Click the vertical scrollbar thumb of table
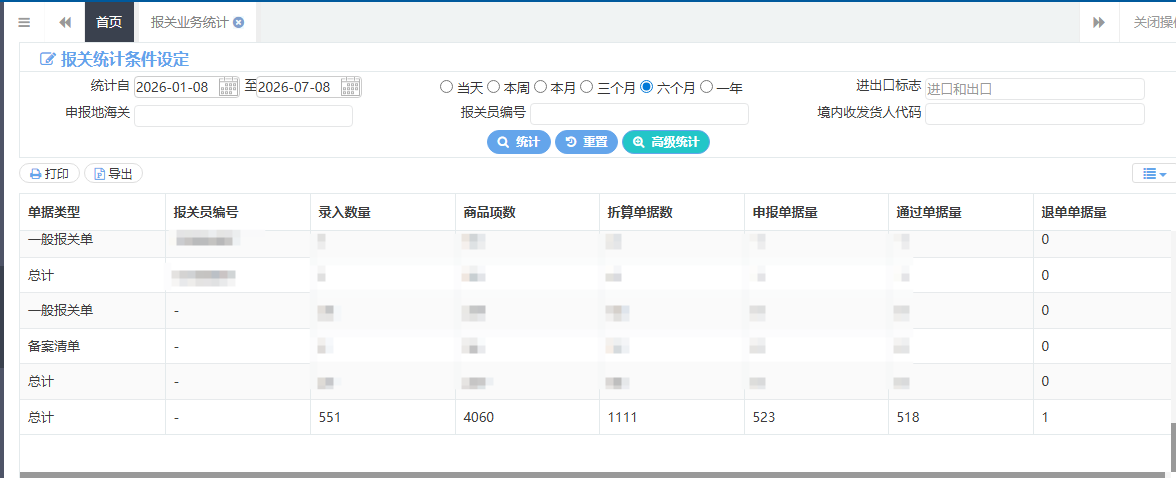This screenshot has height=478, width=1176. click(1172, 449)
